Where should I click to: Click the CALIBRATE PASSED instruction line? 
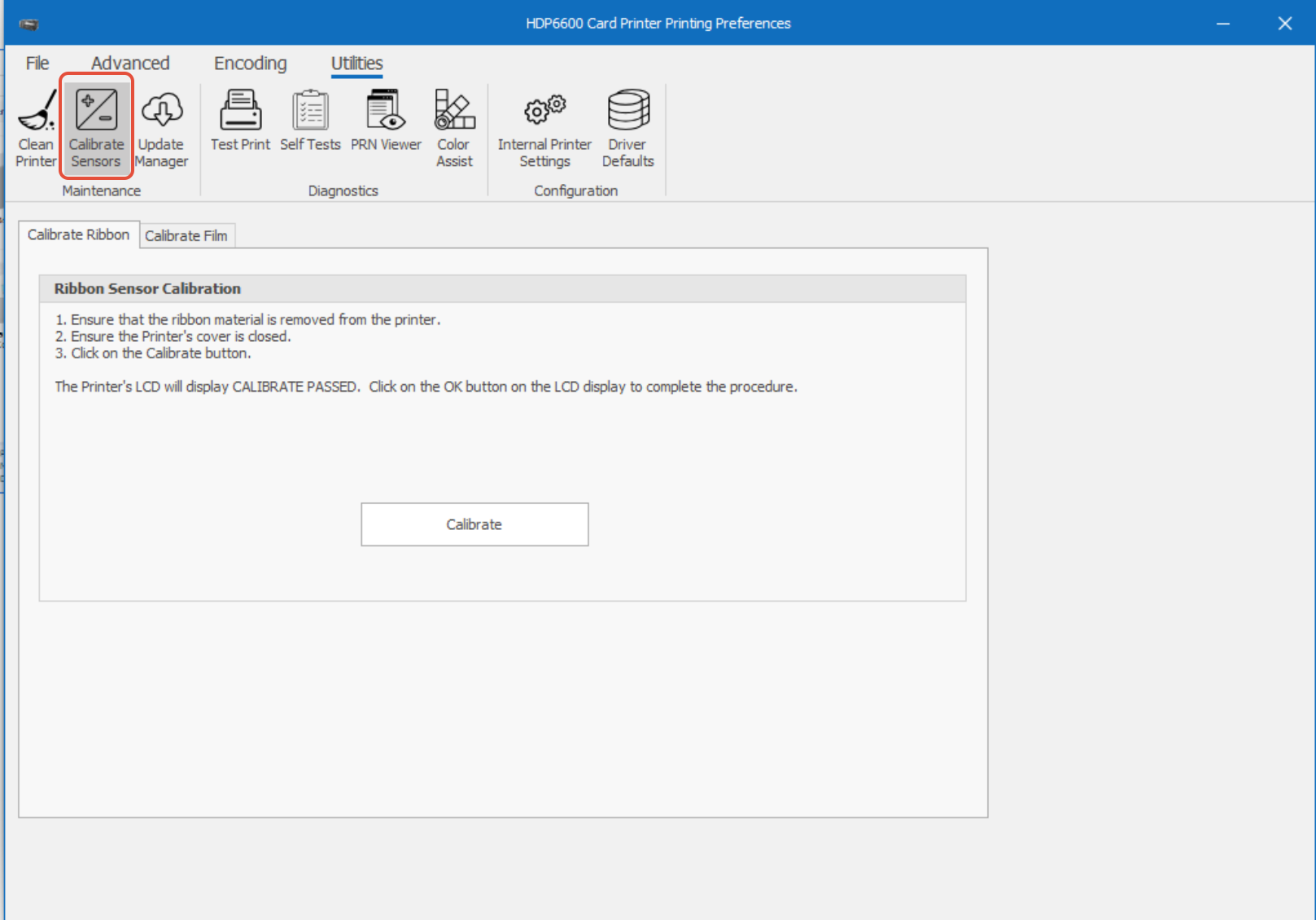point(426,387)
